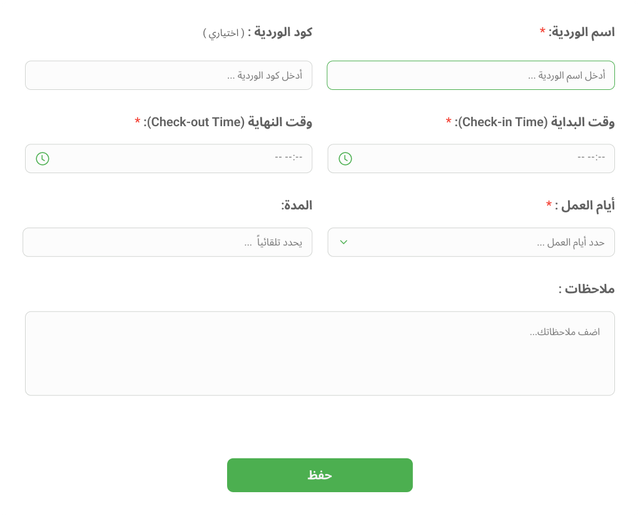Click into the كود الوردية shift code input
The width and height of the screenshot is (640, 517).
(x=169, y=76)
